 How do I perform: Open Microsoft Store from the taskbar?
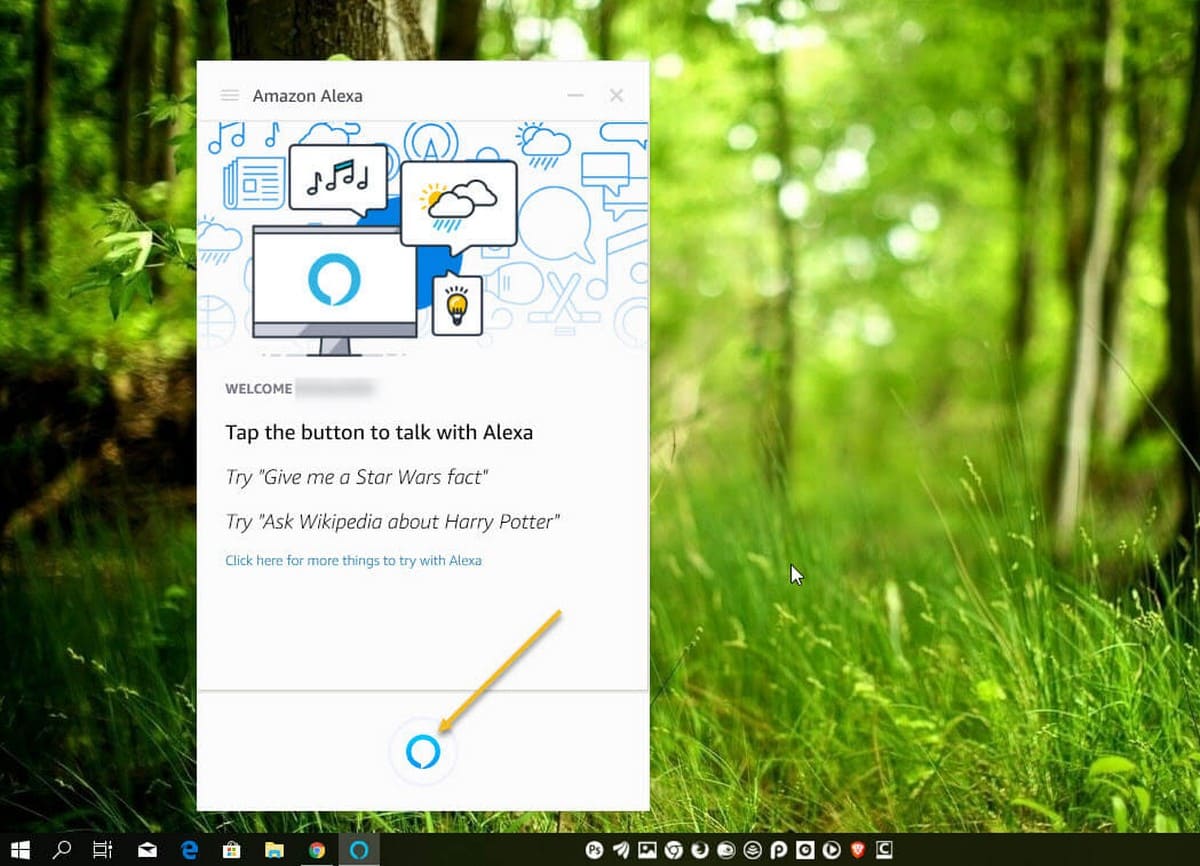[231, 850]
